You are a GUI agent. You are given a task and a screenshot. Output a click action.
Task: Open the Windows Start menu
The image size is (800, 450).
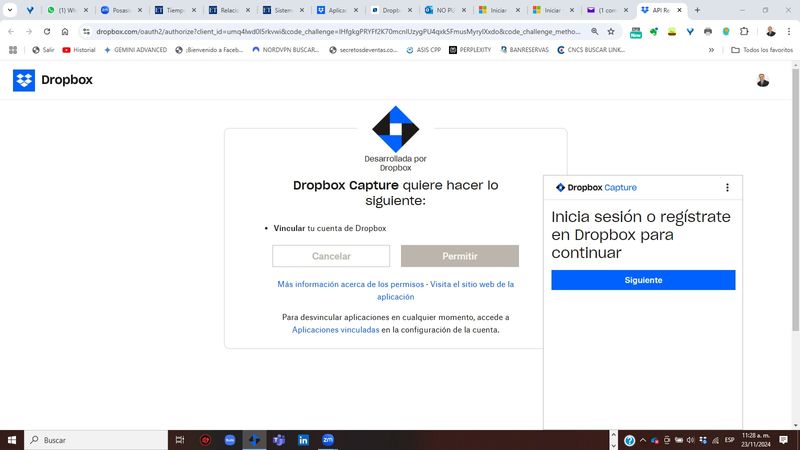12,440
